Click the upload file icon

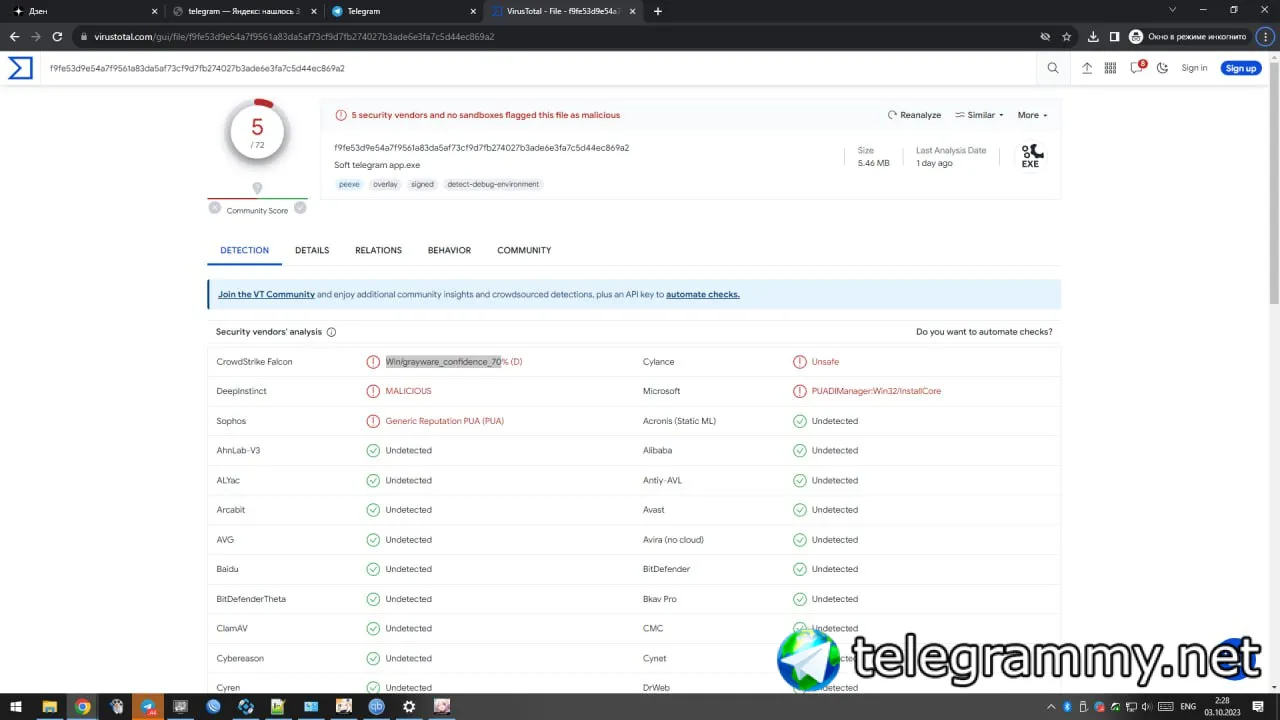(x=1087, y=68)
